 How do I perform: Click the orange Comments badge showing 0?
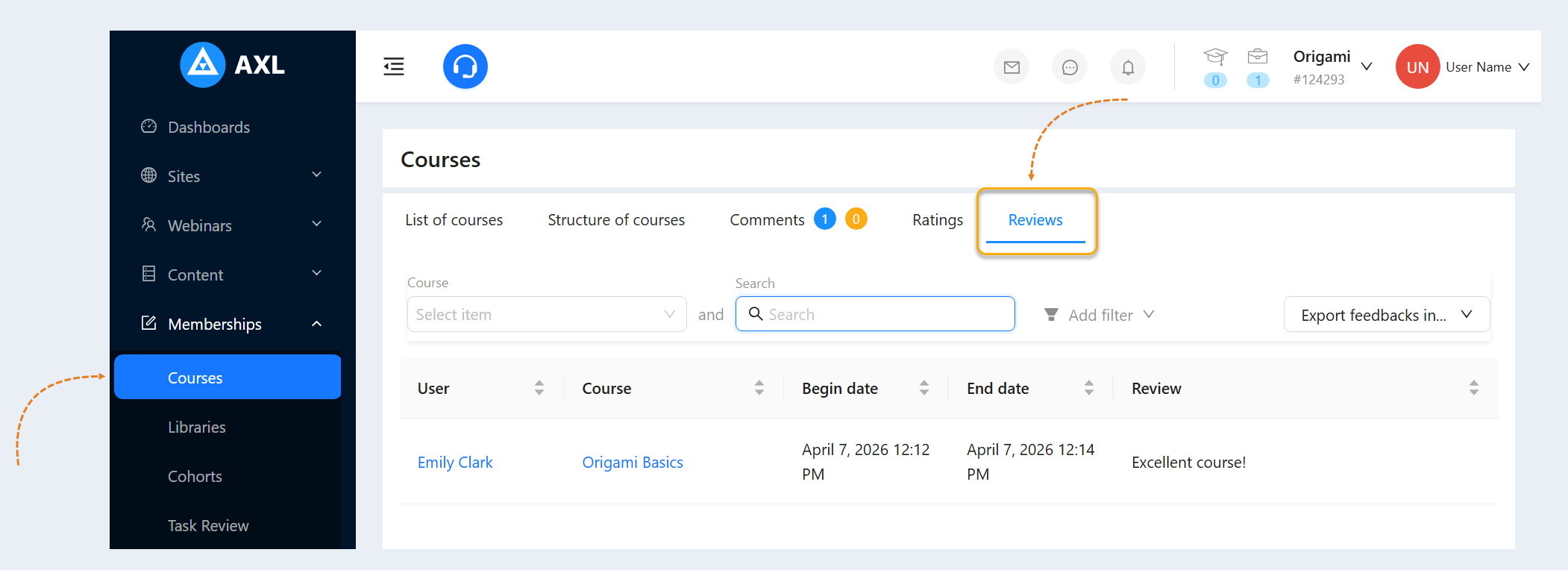coord(856,219)
